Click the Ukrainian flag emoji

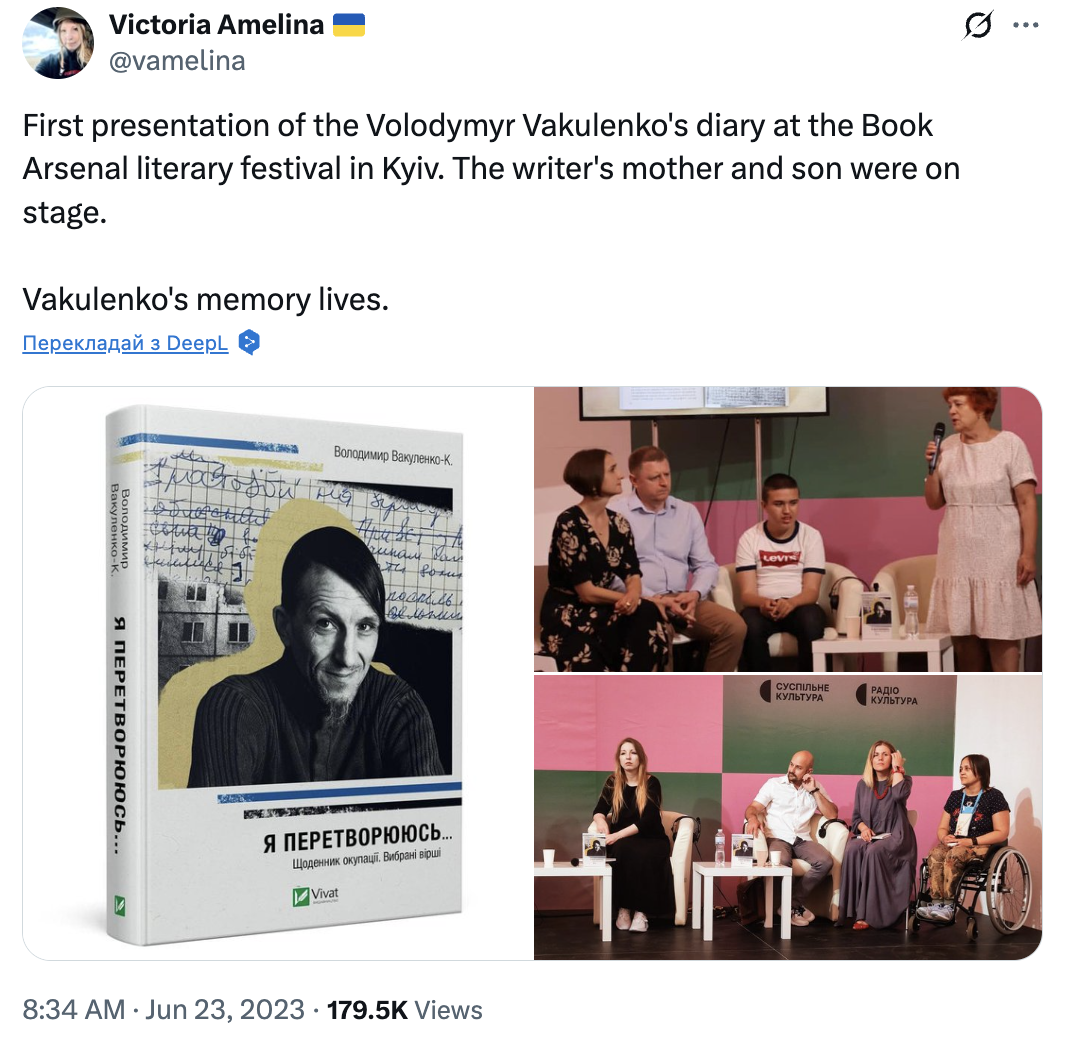[349, 25]
